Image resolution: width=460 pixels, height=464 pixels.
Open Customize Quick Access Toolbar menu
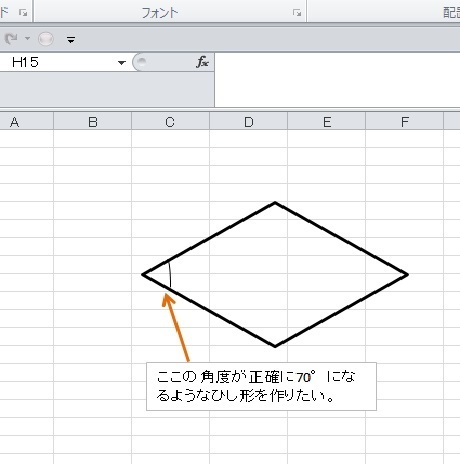(71, 40)
